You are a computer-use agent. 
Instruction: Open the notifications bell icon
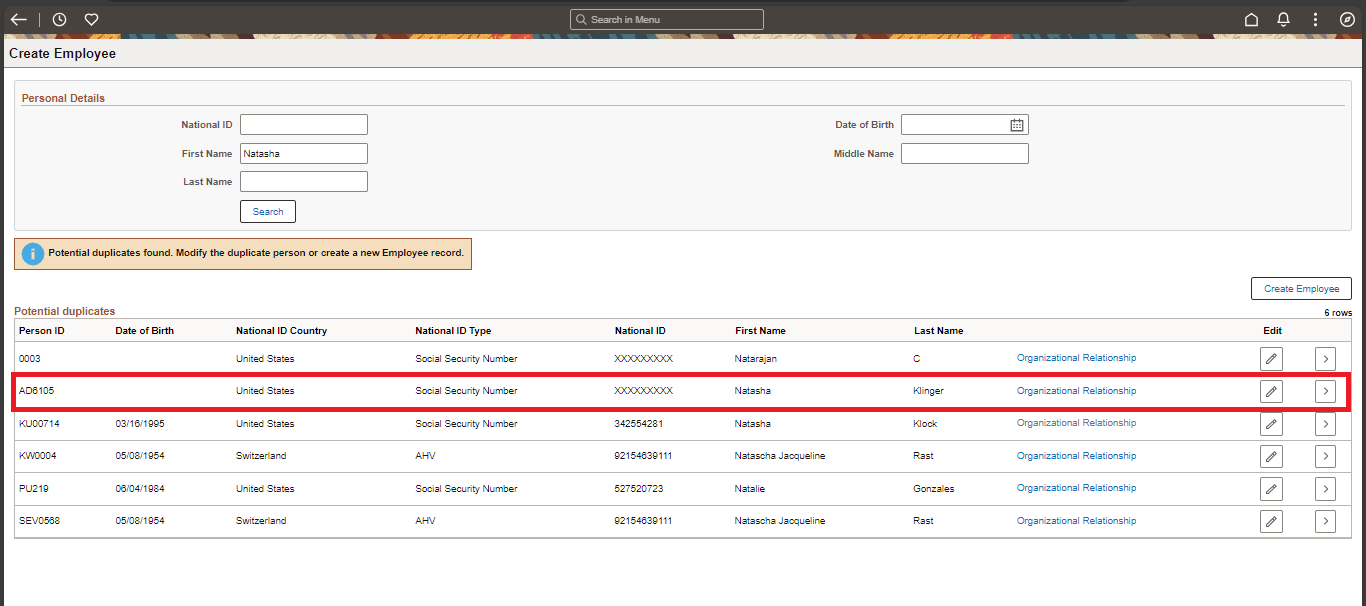pyautogui.click(x=1283, y=19)
